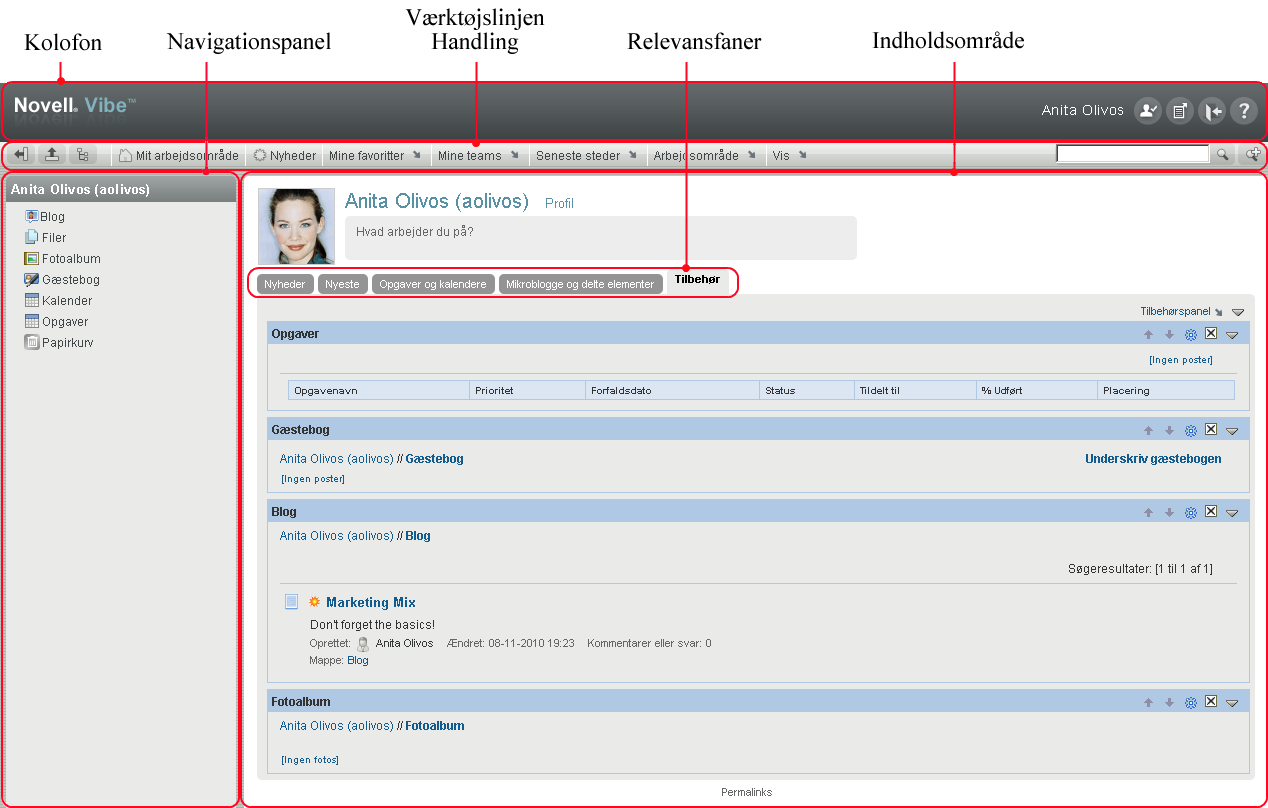Open the Opgaver panel gear settings
The height and width of the screenshot is (808, 1268).
click(1190, 335)
